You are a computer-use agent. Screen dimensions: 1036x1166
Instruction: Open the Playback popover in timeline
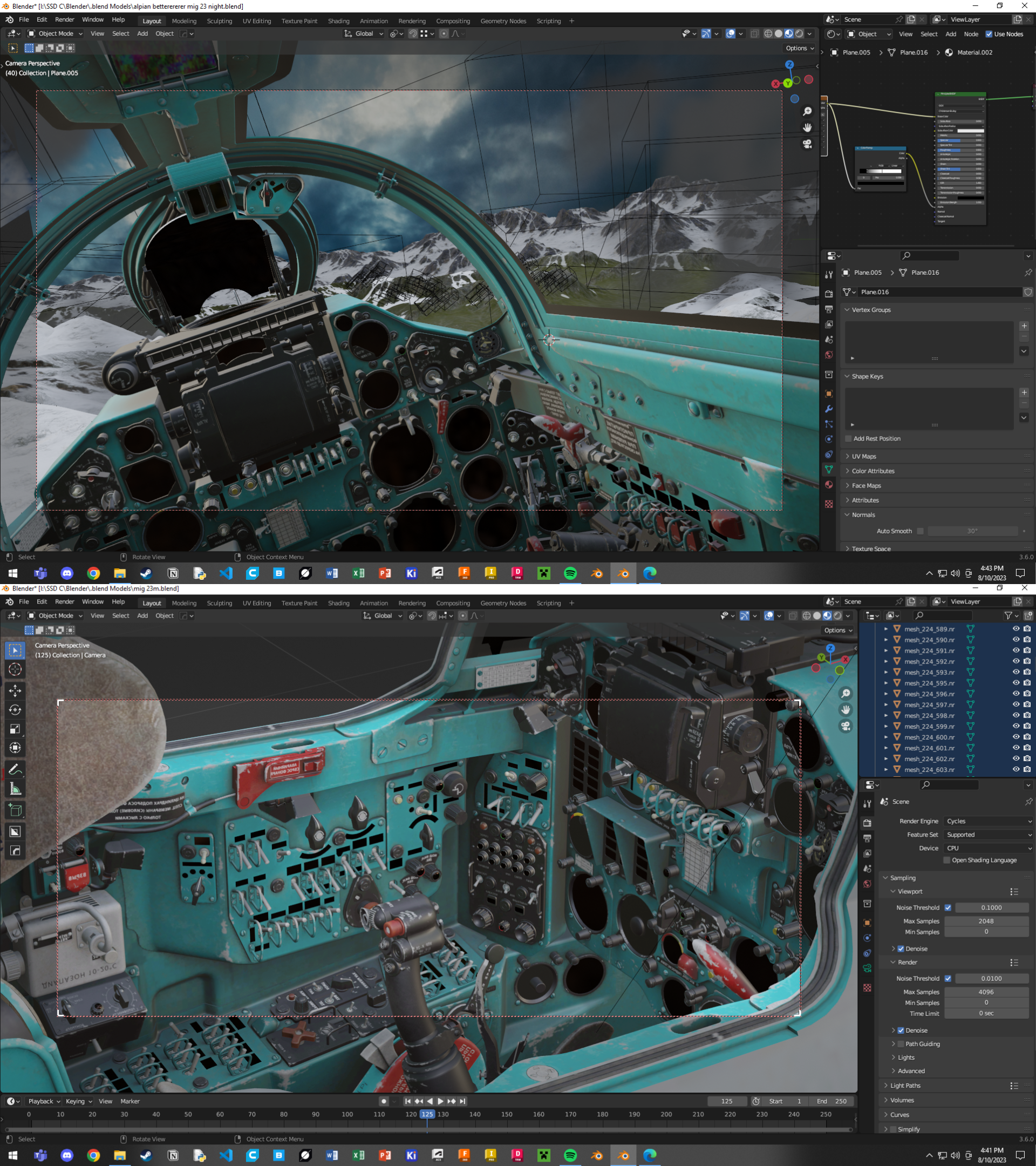point(44,1101)
